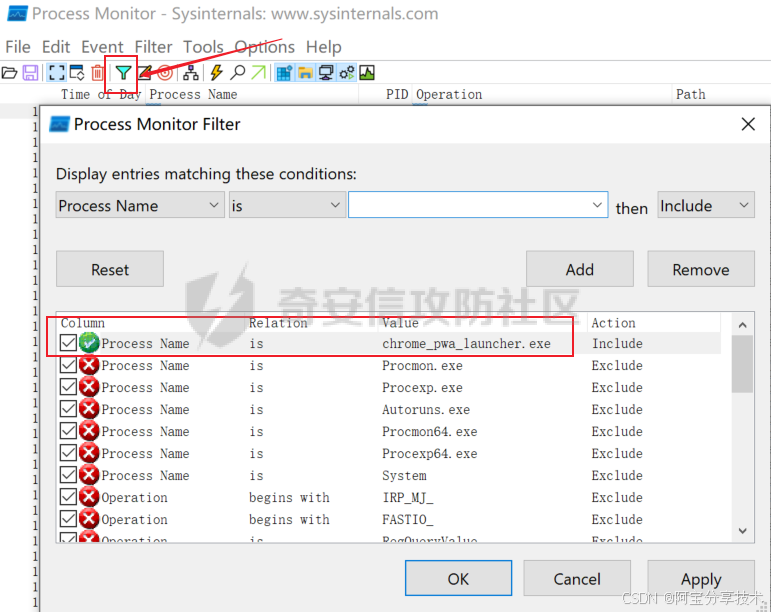Click red exclude icon in Autoruns.exe row

89,409
